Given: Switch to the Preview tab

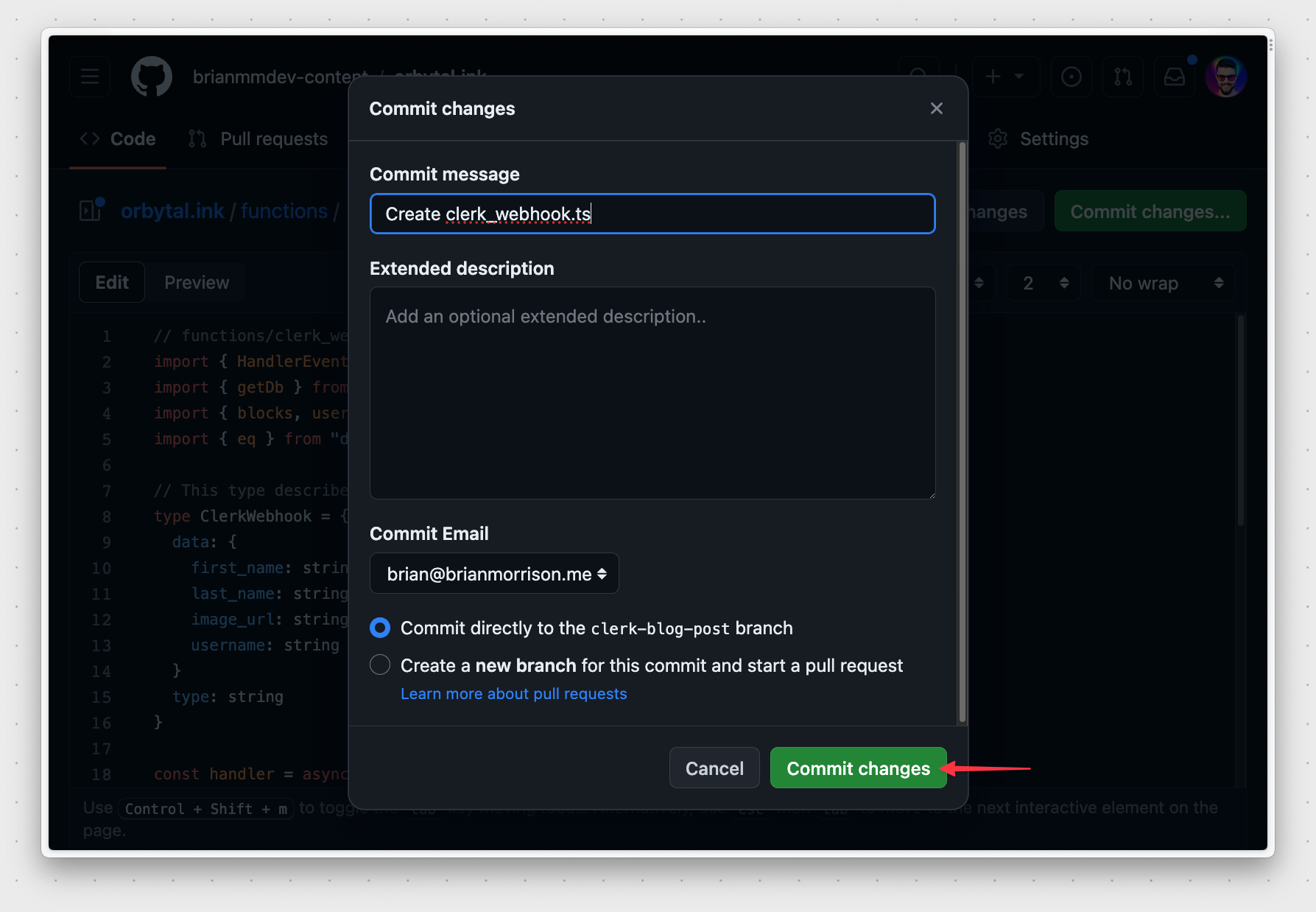Looking at the screenshot, I should click(x=196, y=282).
